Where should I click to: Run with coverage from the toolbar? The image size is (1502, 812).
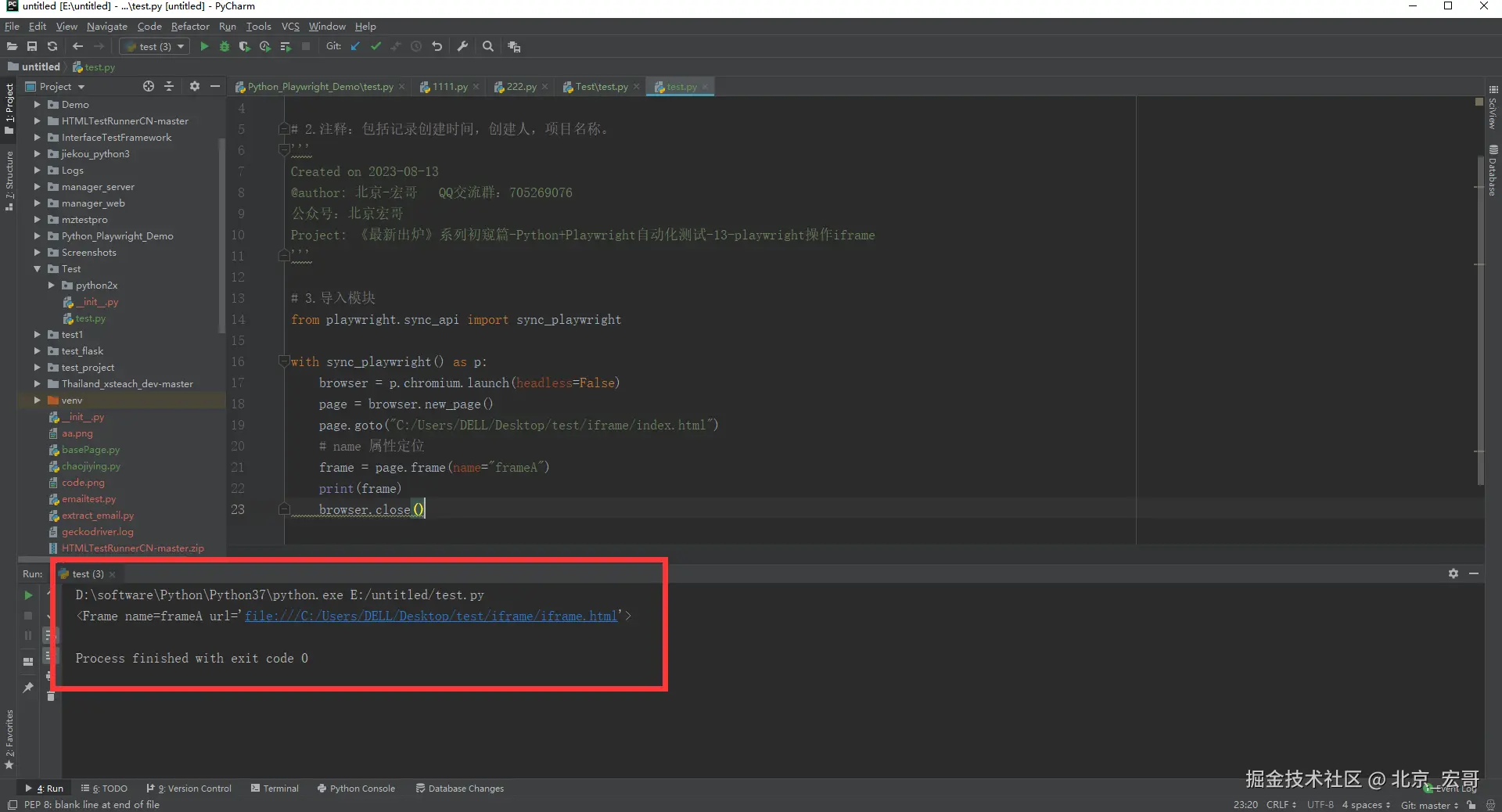point(245,47)
